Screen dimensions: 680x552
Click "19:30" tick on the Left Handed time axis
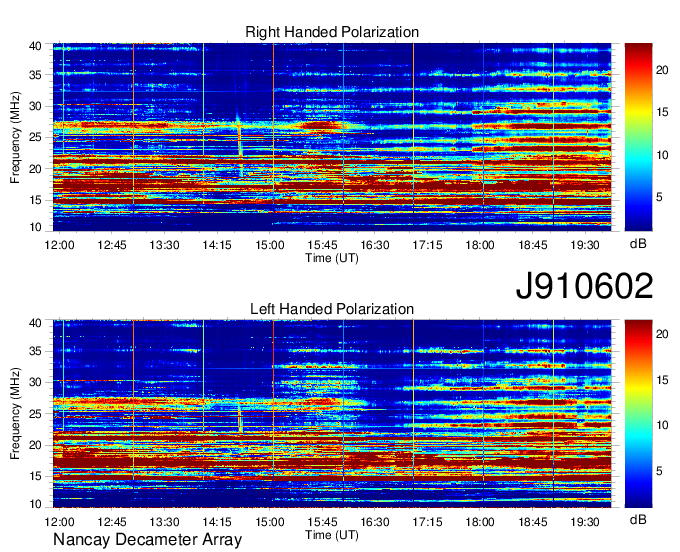coord(585,522)
